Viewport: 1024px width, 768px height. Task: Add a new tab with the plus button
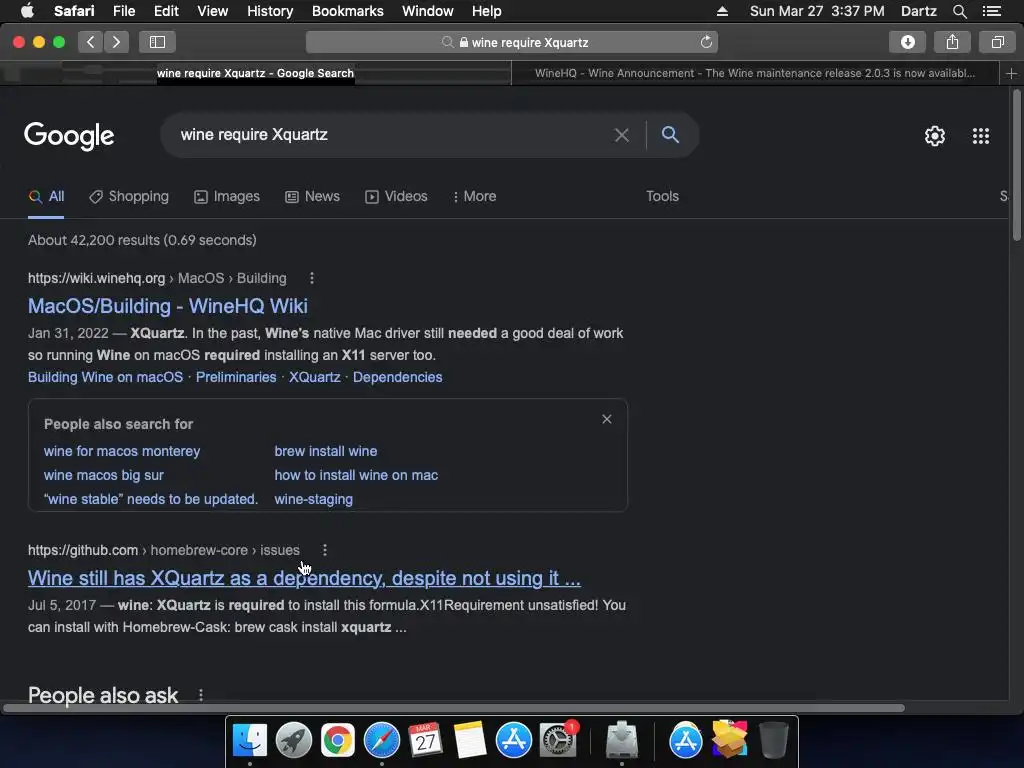click(1011, 73)
